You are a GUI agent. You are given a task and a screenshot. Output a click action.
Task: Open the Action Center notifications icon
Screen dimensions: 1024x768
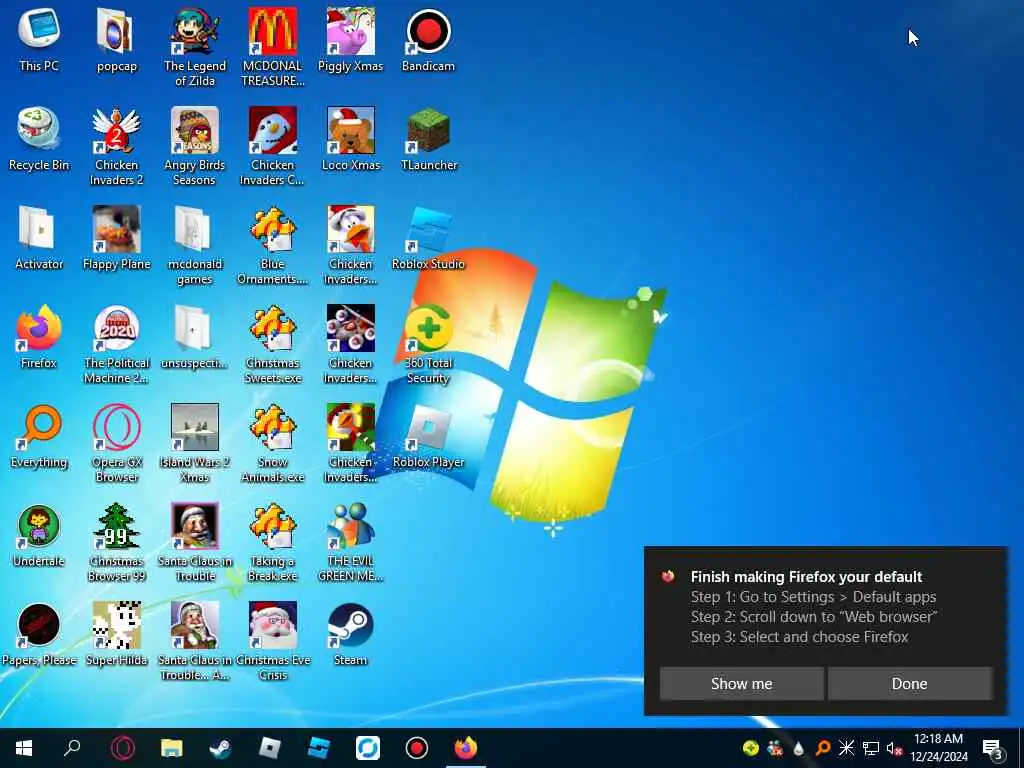(x=993, y=748)
